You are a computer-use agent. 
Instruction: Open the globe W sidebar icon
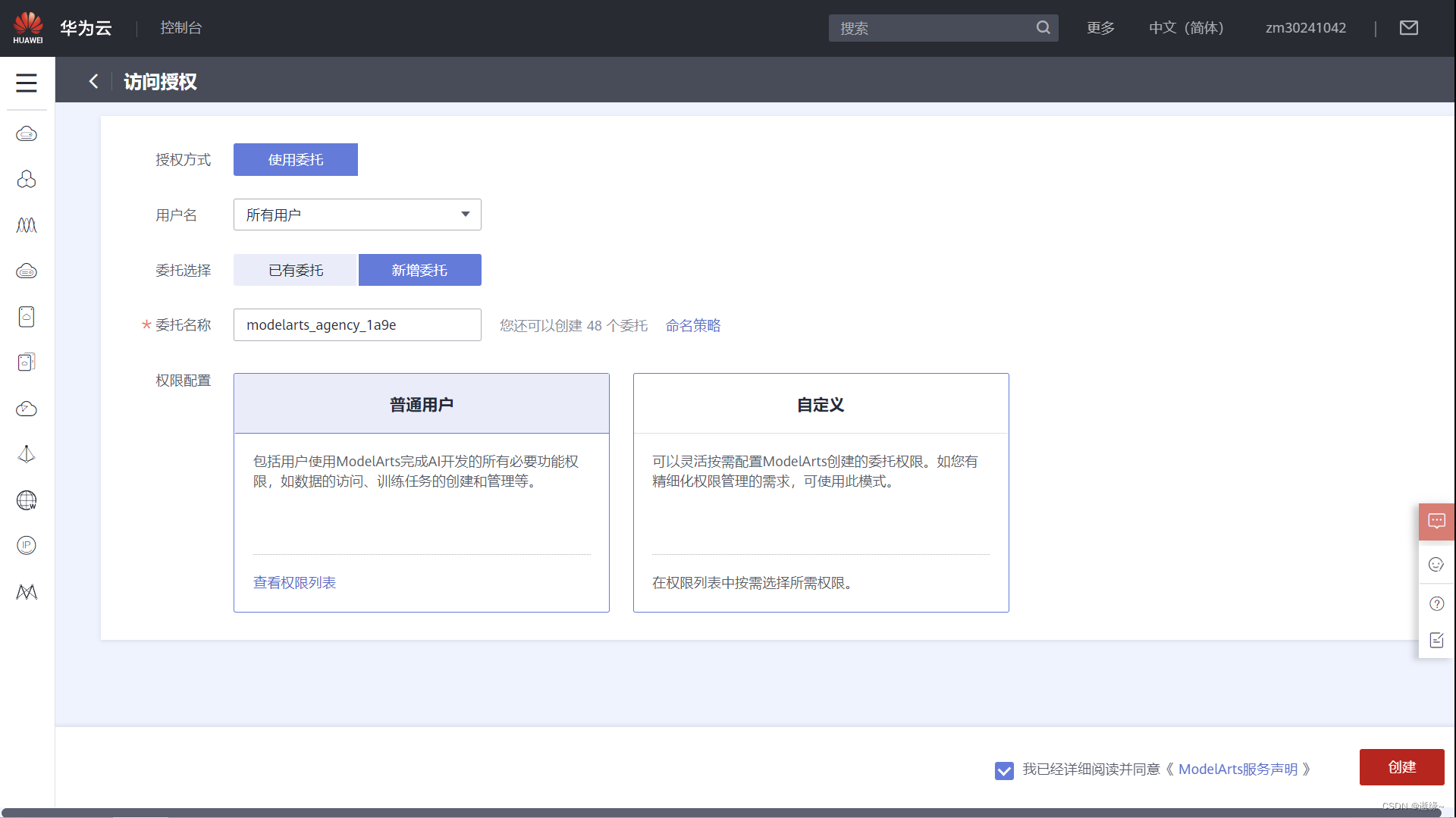[x=27, y=500]
